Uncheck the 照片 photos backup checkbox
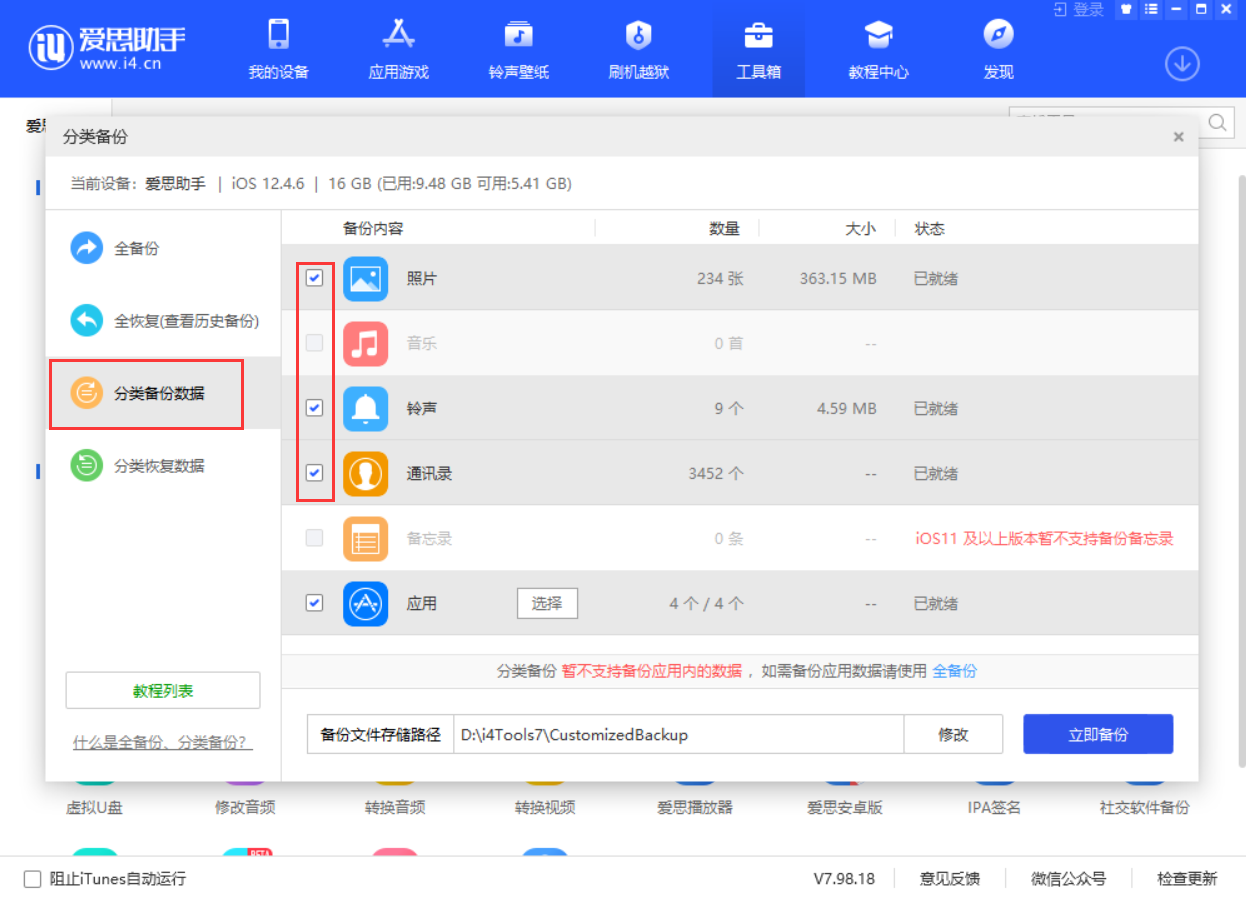The width and height of the screenshot is (1246, 900). [314, 278]
